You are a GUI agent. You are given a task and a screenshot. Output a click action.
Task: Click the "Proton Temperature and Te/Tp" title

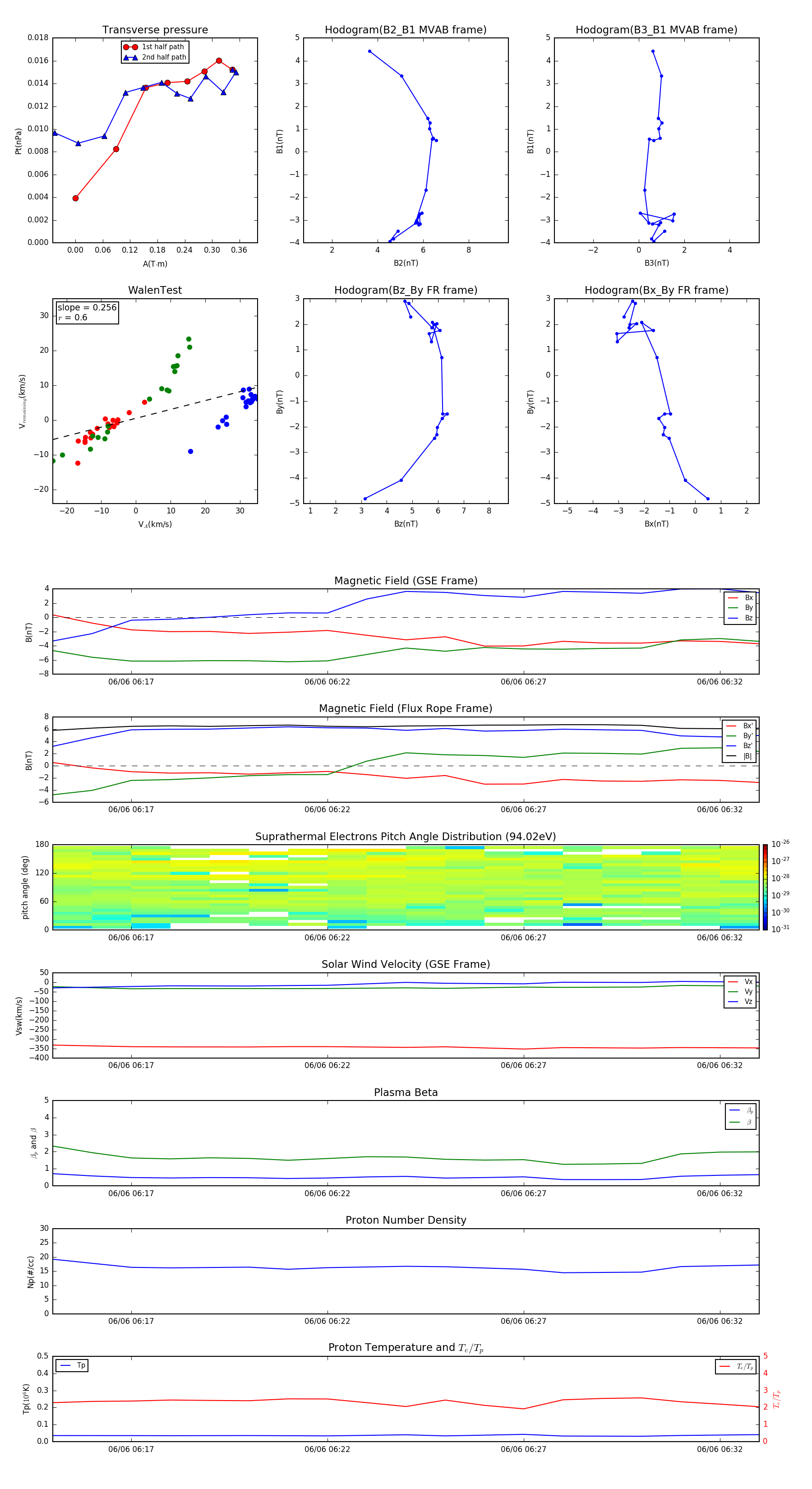point(406,1347)
